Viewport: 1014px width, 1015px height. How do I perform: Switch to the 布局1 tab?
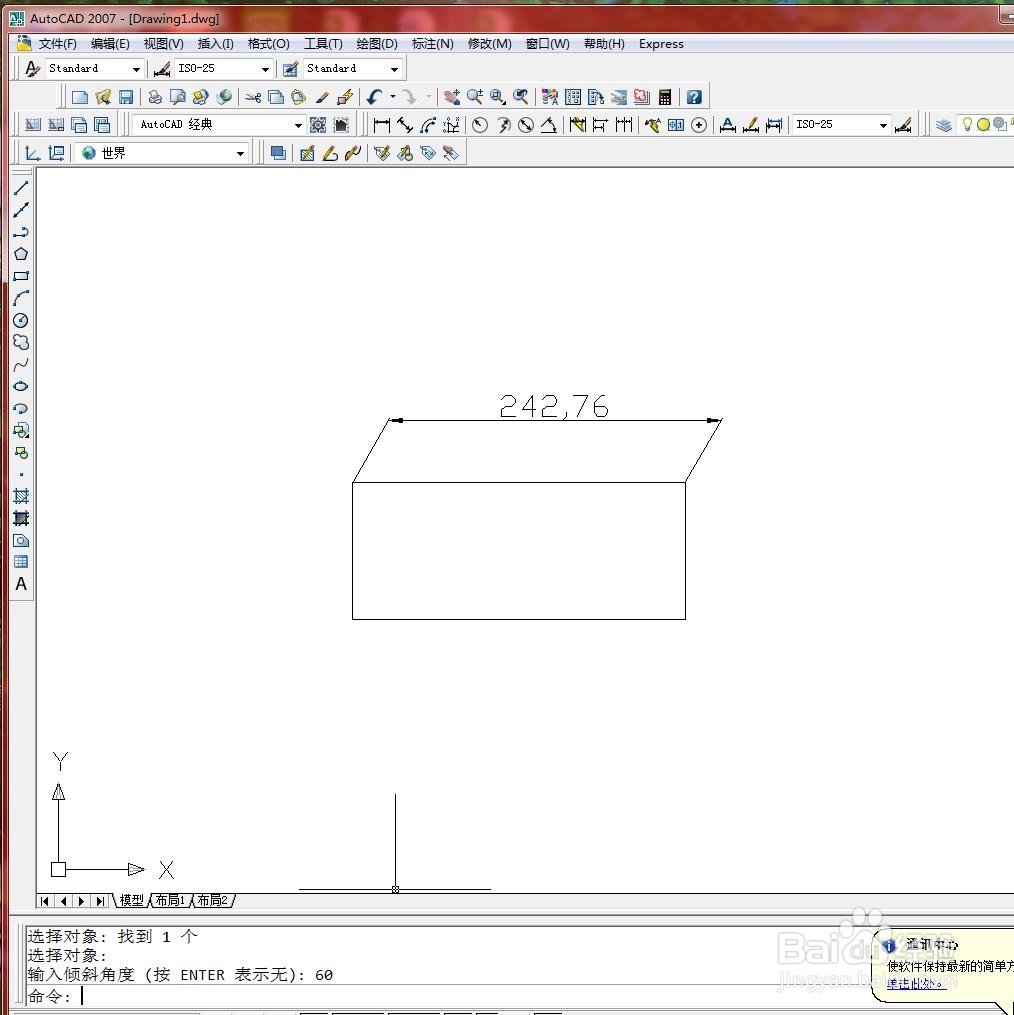coord(170,900)
